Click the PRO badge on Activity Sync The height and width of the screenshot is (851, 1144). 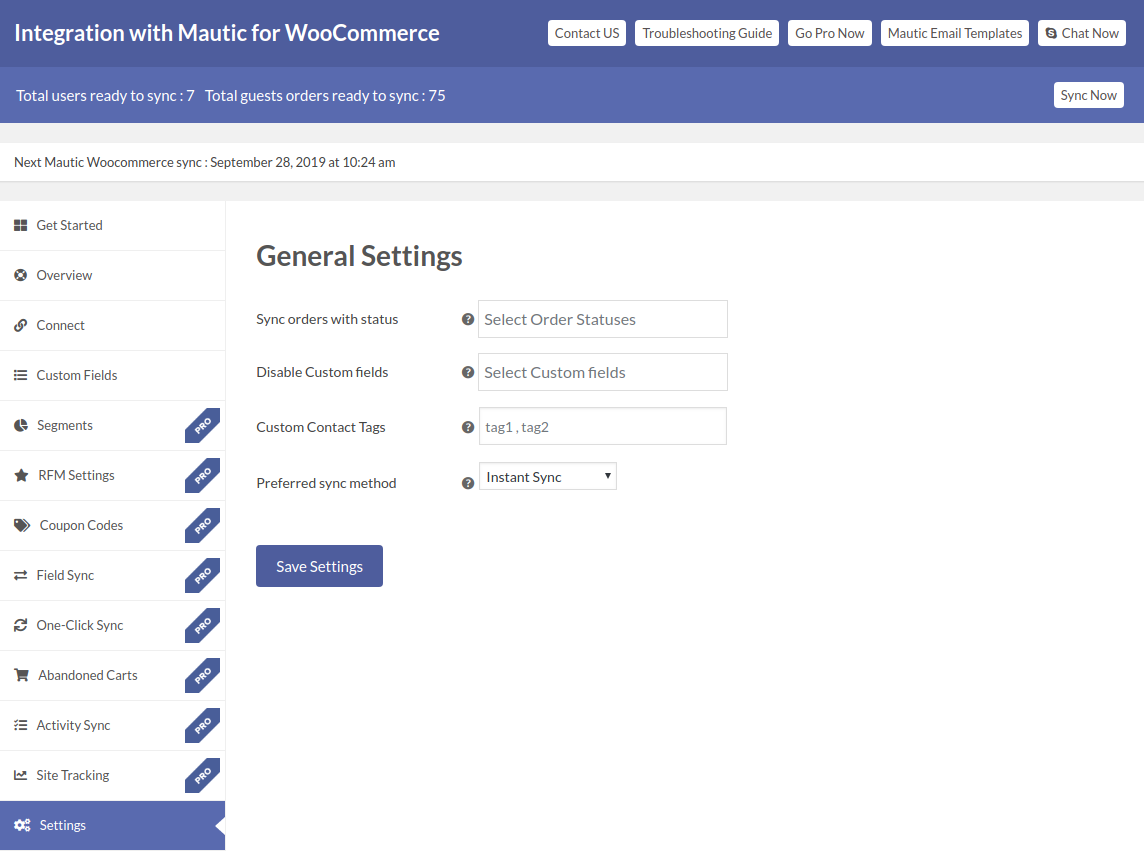[202, 725]
